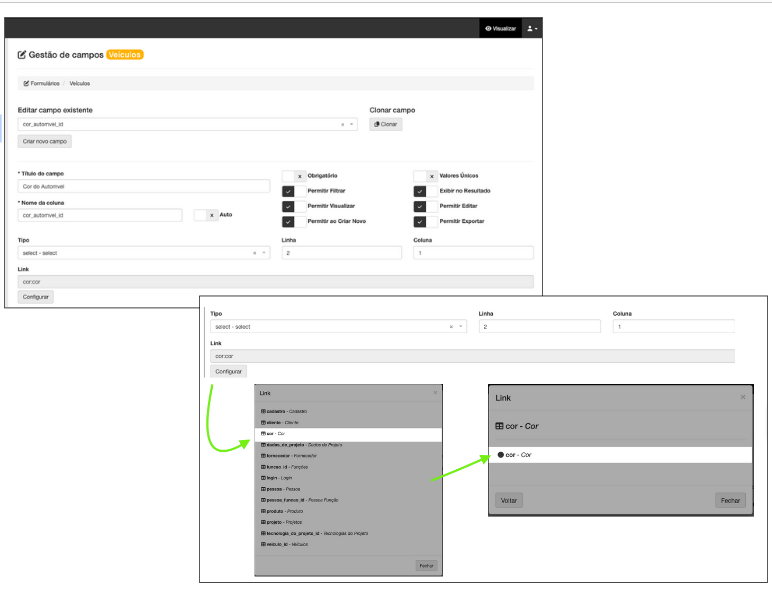Click the table icon beside cadastro - Cadastro
Viewport: 772px width, 589px height.
263,411
